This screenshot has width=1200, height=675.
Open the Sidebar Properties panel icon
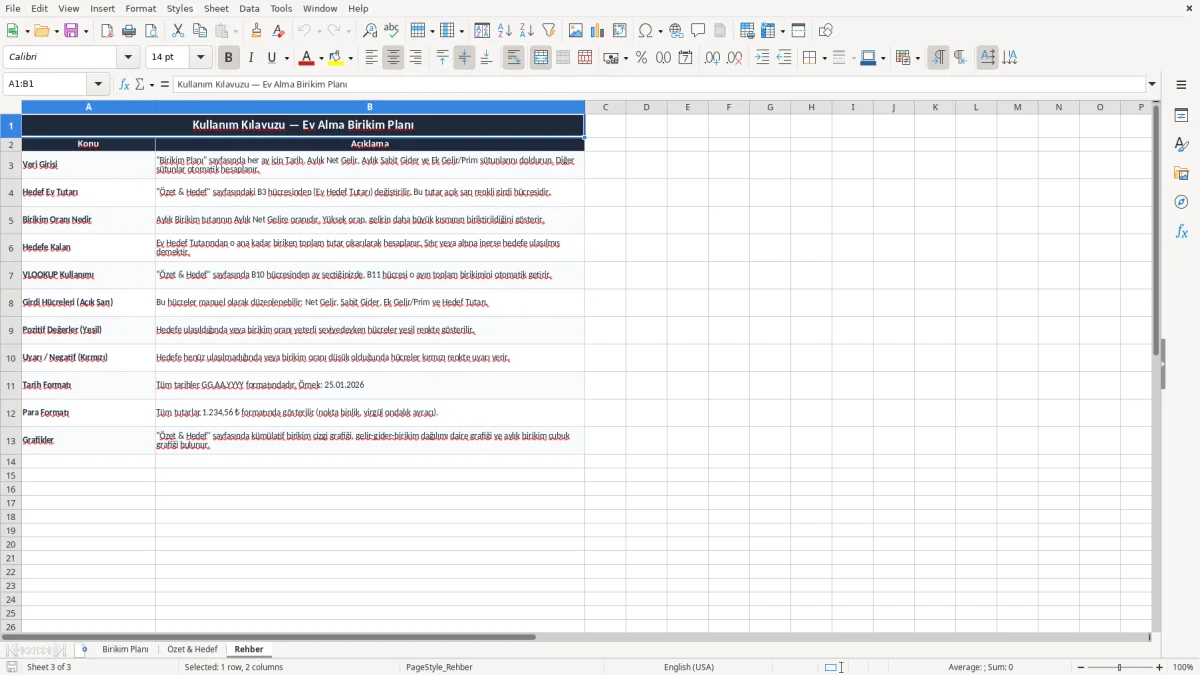point(1181,116)
